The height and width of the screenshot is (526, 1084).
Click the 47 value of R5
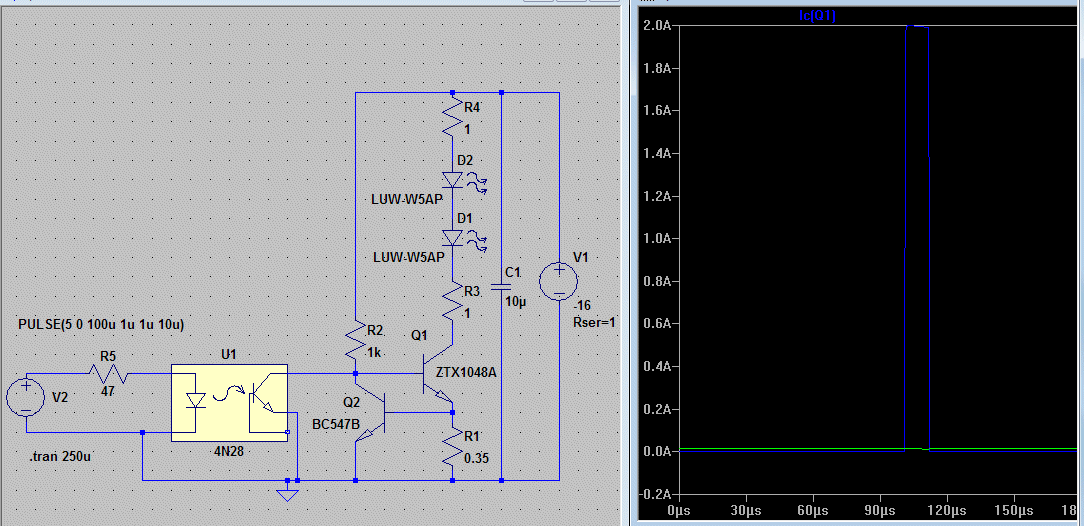pos(108,391)
